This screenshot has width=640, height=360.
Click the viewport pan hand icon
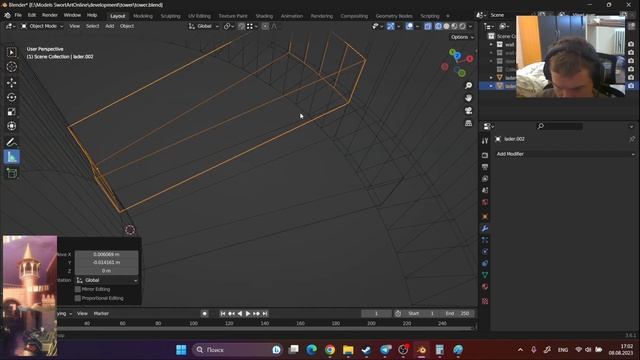(x=468, y=98)
